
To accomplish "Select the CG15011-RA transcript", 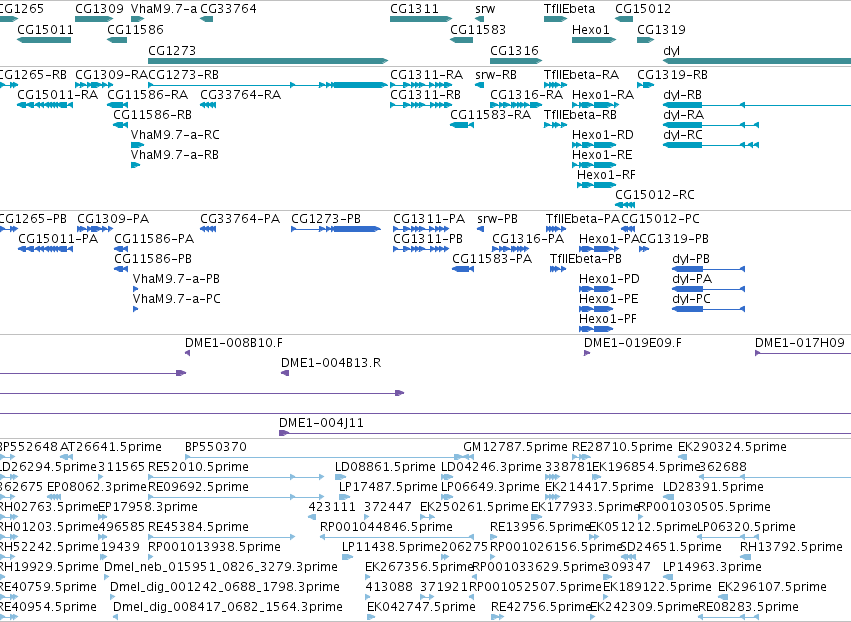I will coord(45,105).
